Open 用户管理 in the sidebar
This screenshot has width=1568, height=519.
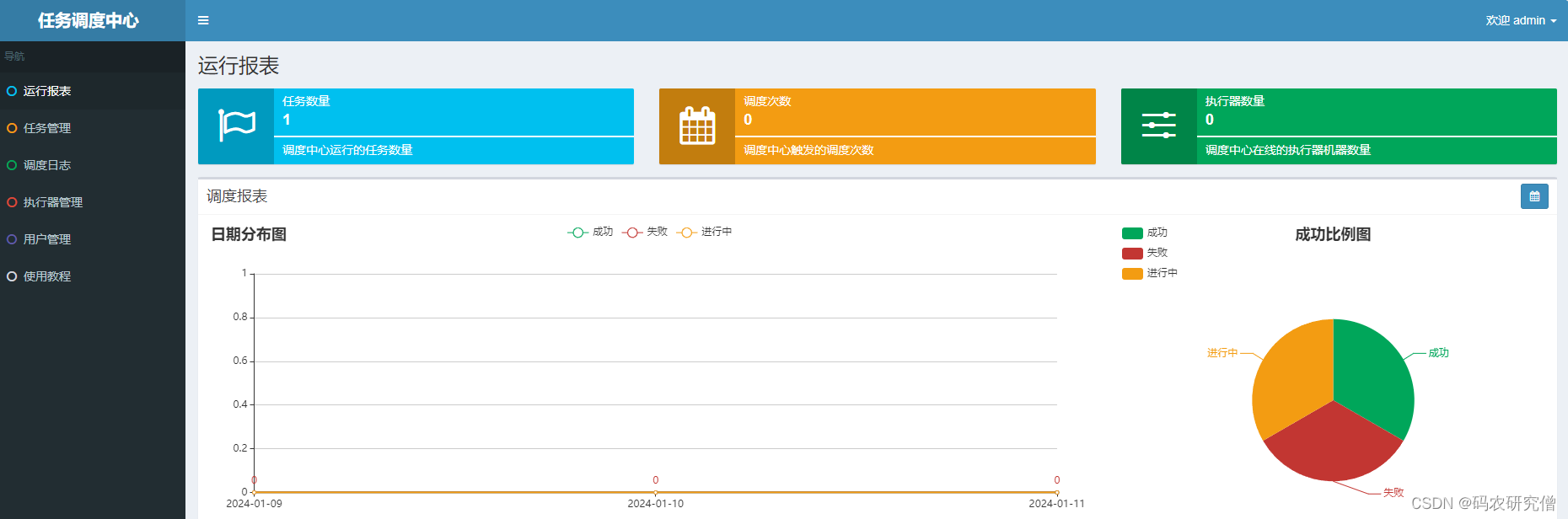tap(93, 239)
